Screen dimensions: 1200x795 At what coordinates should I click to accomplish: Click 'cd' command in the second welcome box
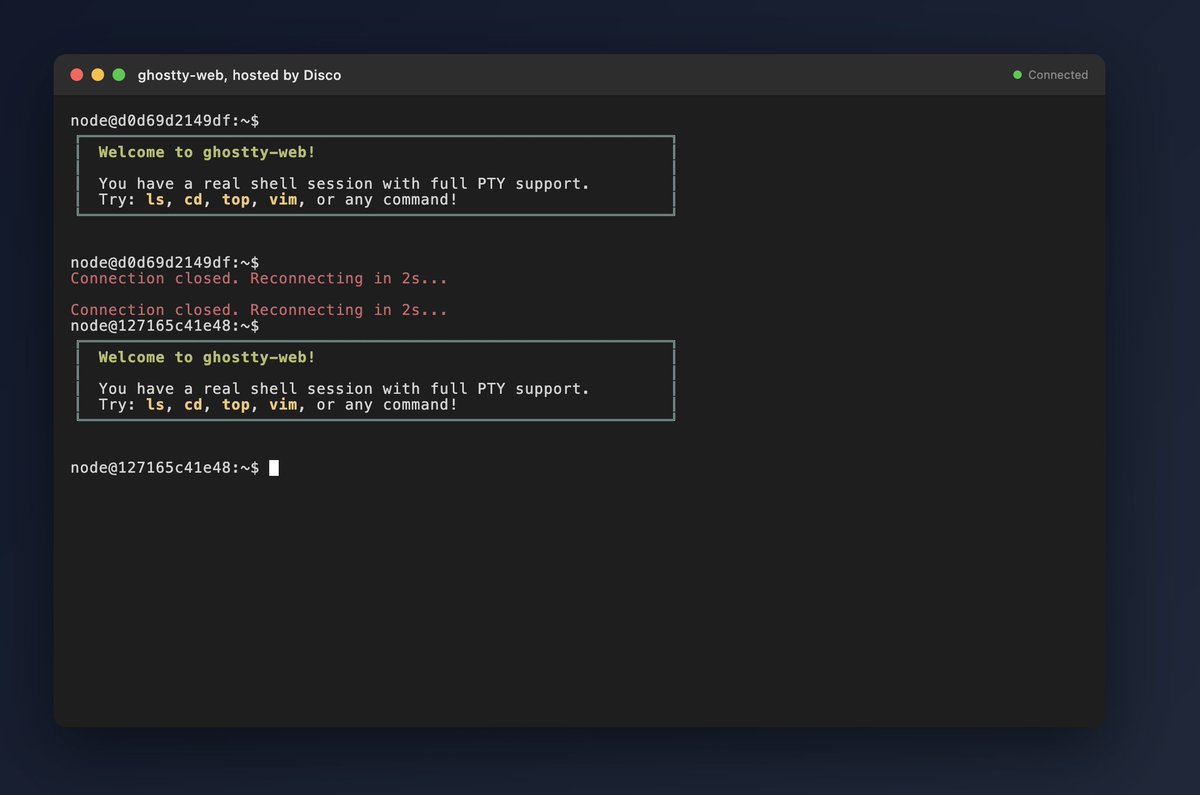tap(193, 405)
